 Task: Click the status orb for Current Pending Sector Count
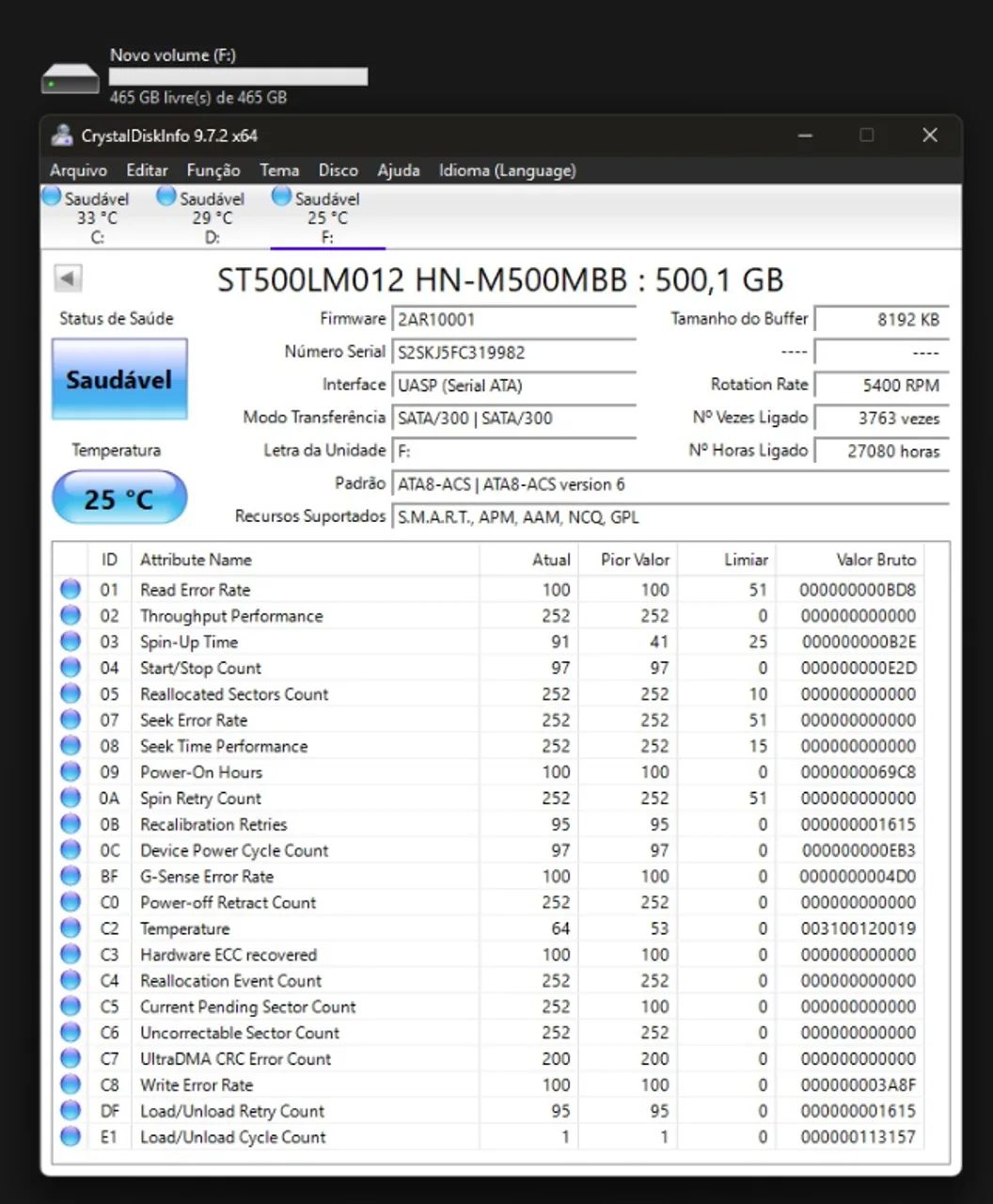tap(71, 1006)
